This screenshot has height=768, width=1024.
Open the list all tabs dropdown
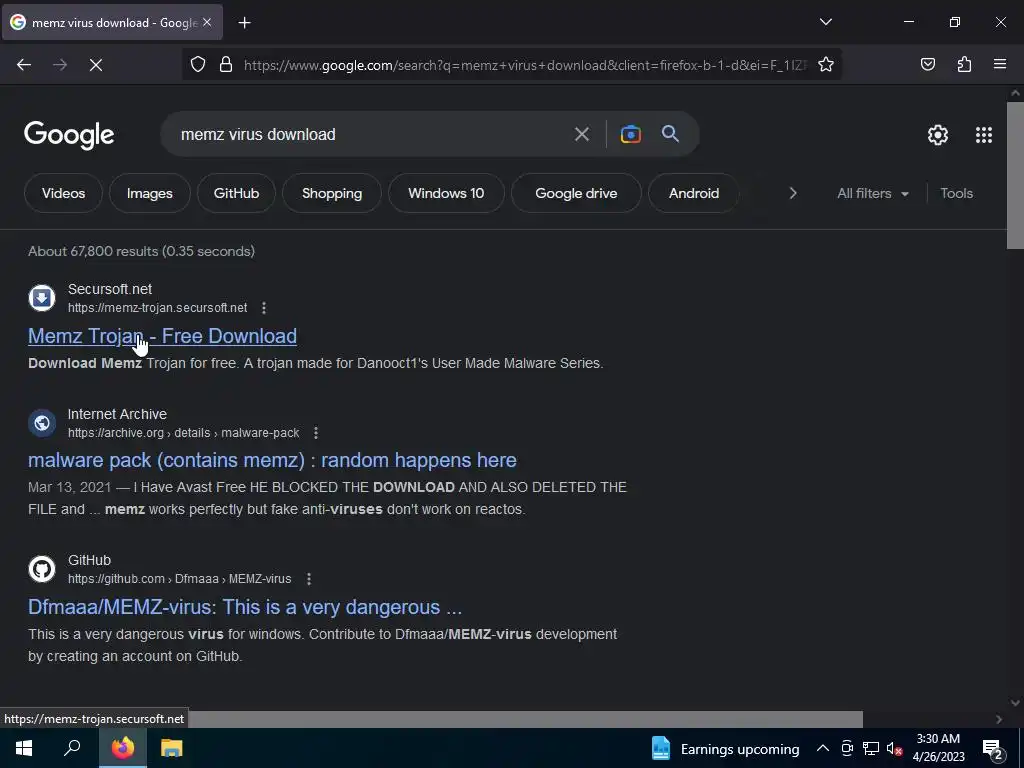click(825, 22)
